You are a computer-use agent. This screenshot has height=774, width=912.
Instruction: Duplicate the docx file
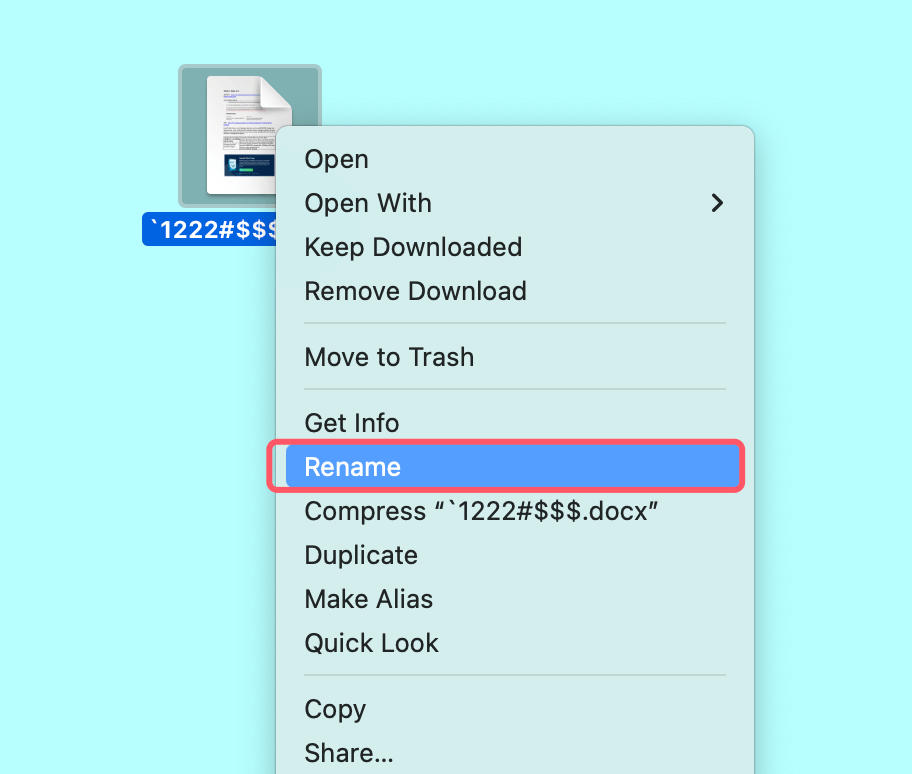361,555
